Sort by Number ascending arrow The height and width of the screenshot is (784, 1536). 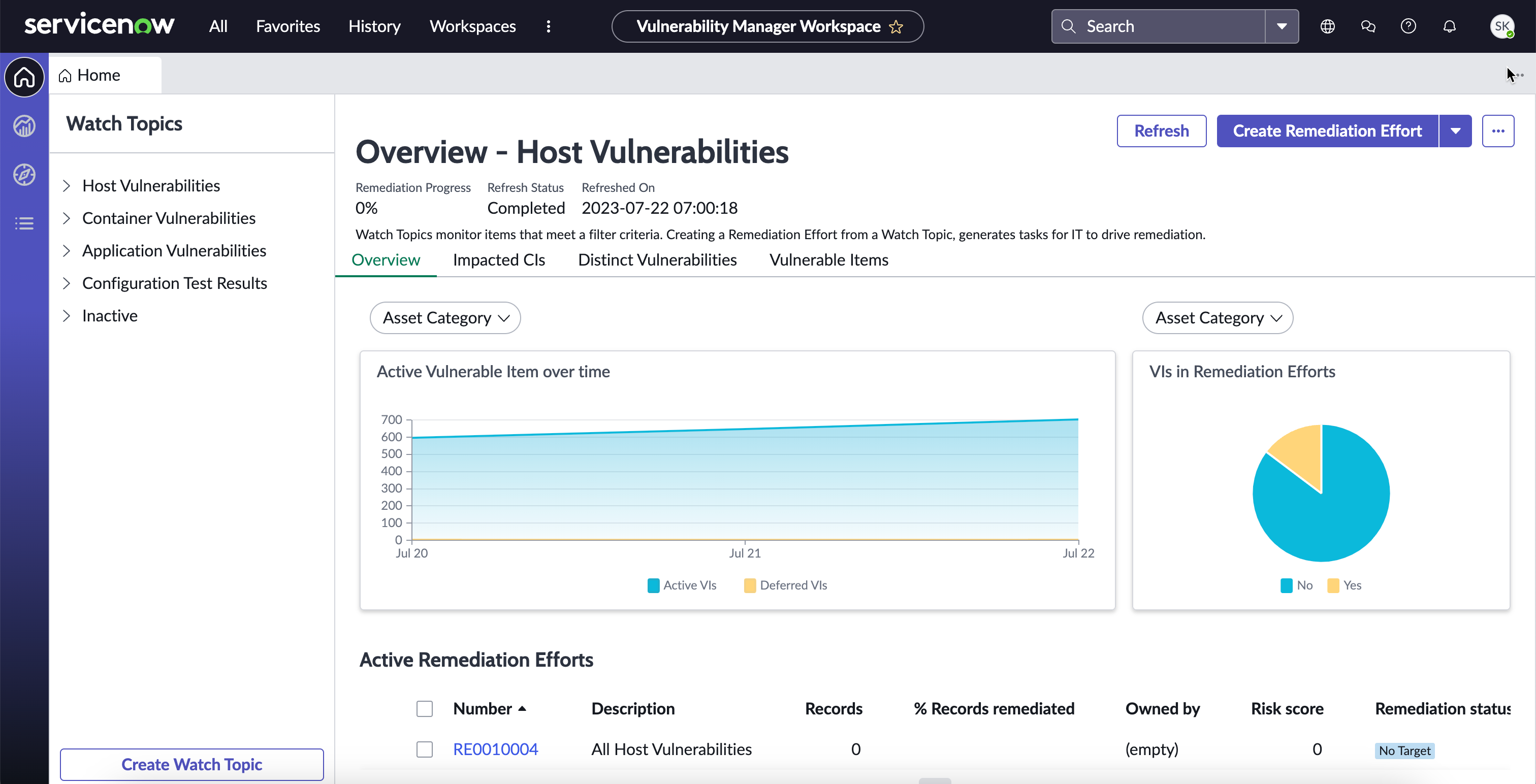click(522, 709)
